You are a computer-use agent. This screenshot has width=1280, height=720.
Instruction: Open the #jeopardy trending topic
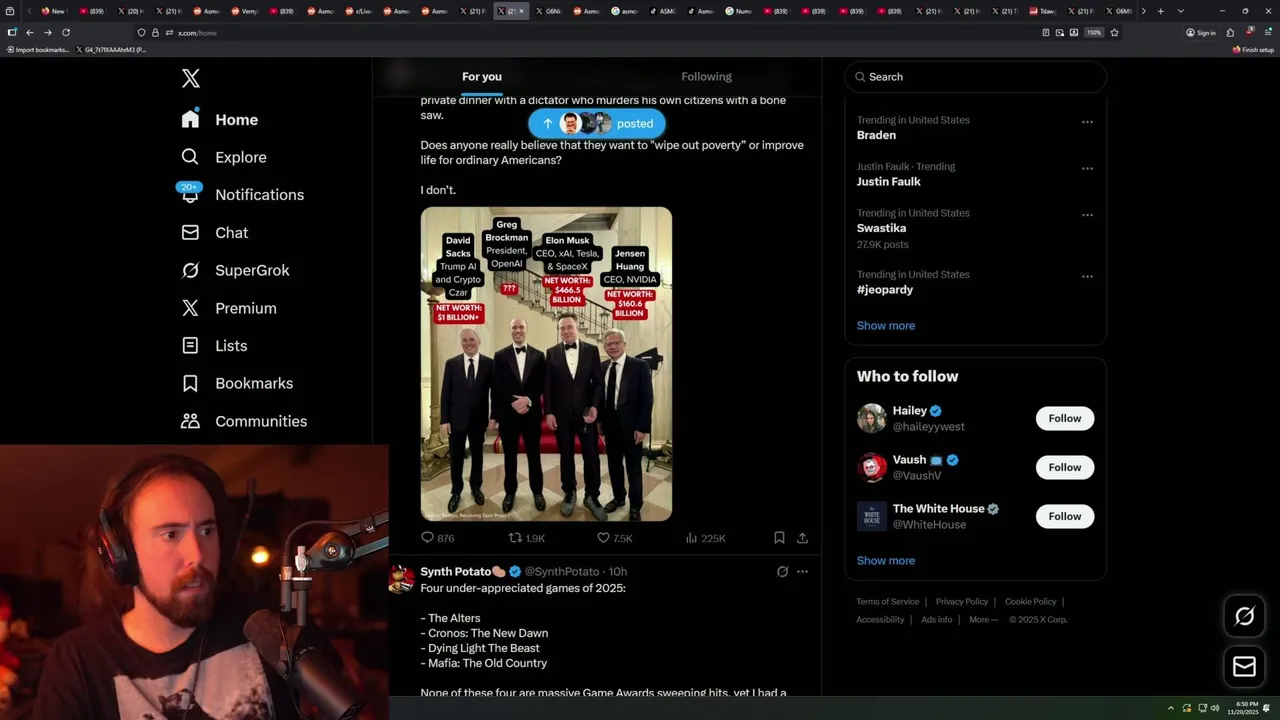coord(885,290)
